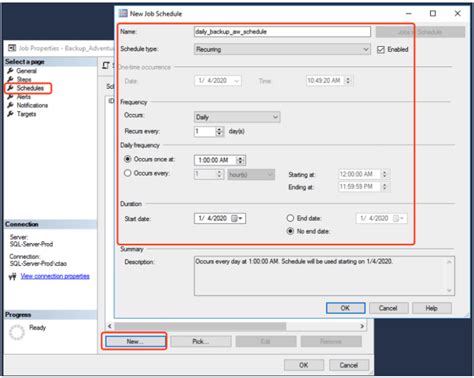
Task: Click the schedule list scroll right arrow
Action: click(x=362, y=326)
